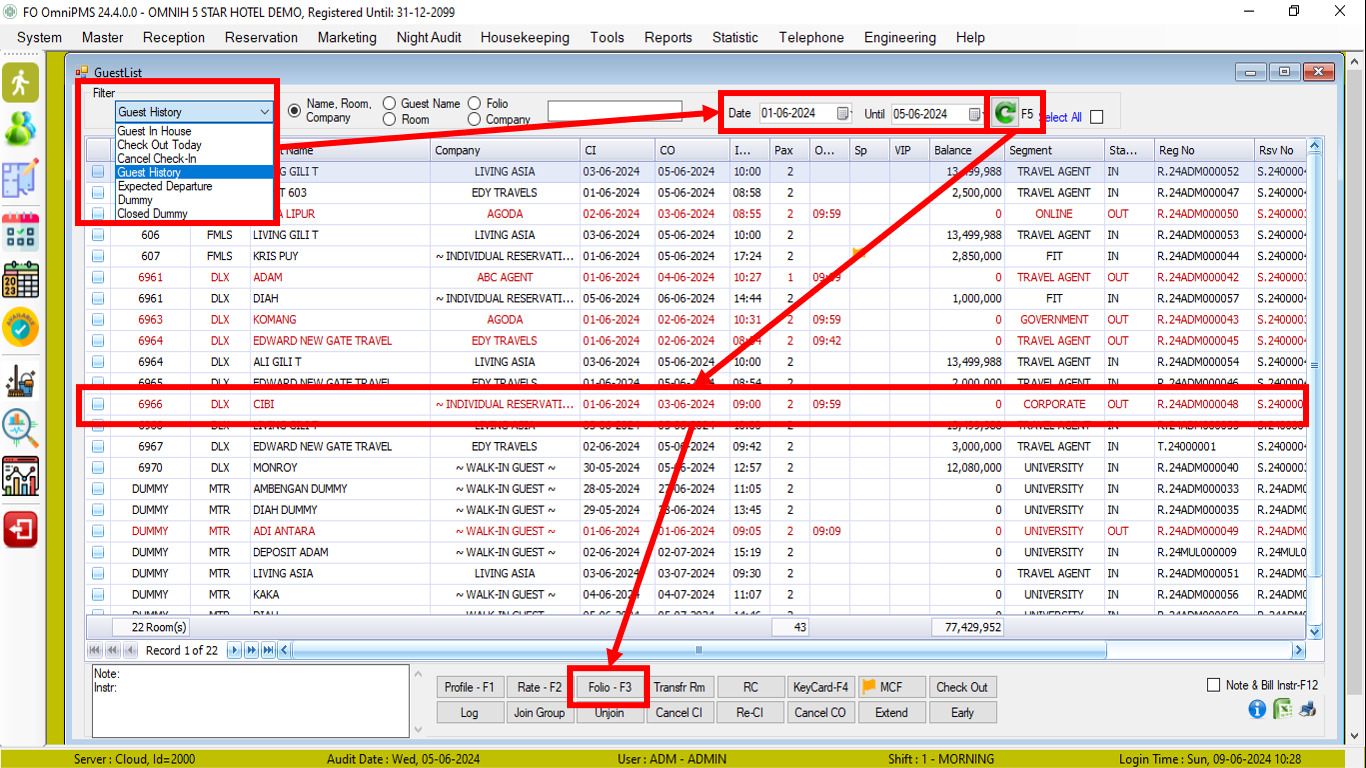The image size is (1366, 768).
Task: Open the Reports menu
Action: pyautogui.click(x=668, y=37)
